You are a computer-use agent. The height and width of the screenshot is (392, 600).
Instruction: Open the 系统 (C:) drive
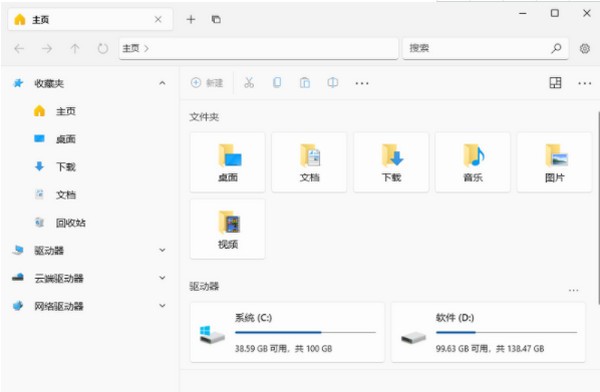287,332
